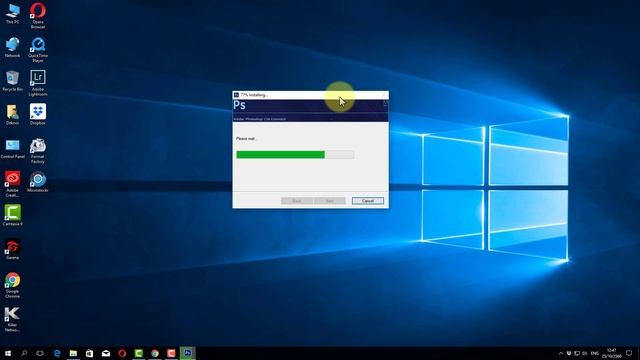Image resolution: width=640 pixels, height=360 pixels.
Task: Select the blue lens icon beside Creative Cloud
Action: (x=38, y=182)
